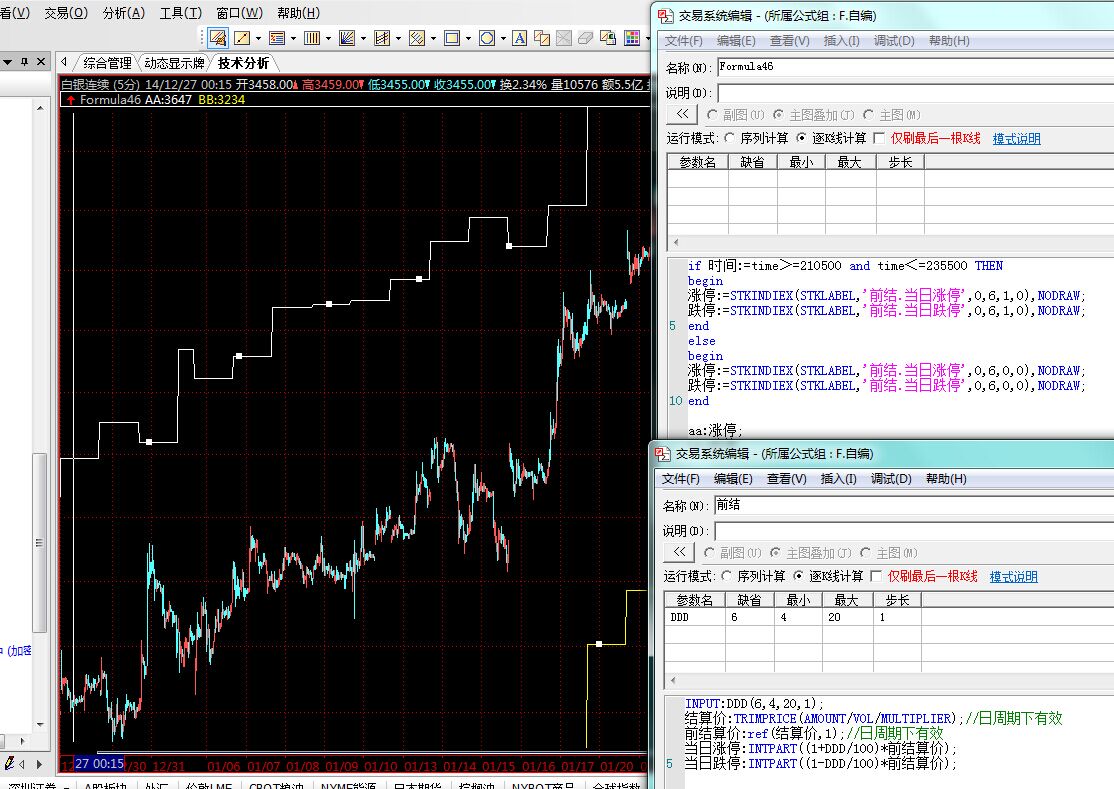
Task: Choose 序列计算 mode in 前结 editor
Action: tap(727, 576)
